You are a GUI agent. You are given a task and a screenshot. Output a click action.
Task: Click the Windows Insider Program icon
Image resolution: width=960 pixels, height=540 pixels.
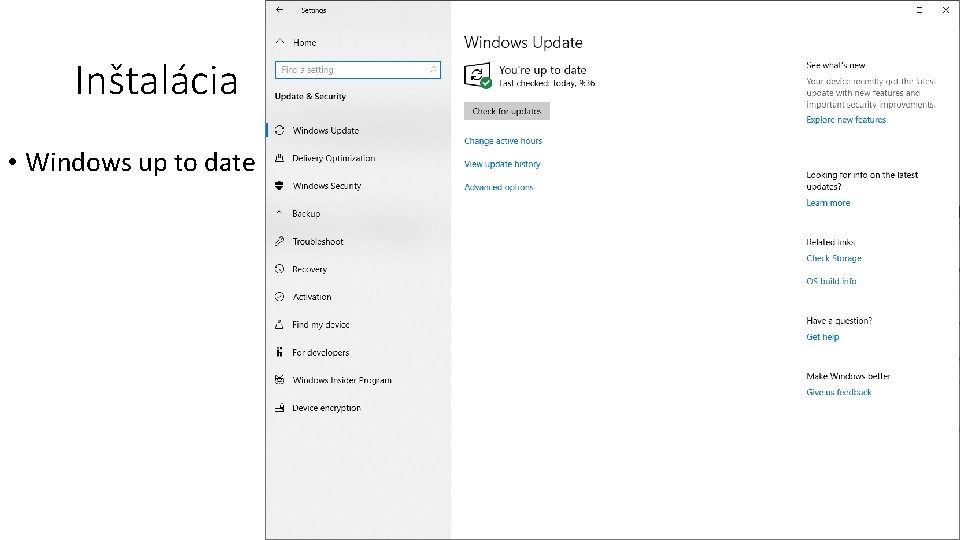[280, 380]
